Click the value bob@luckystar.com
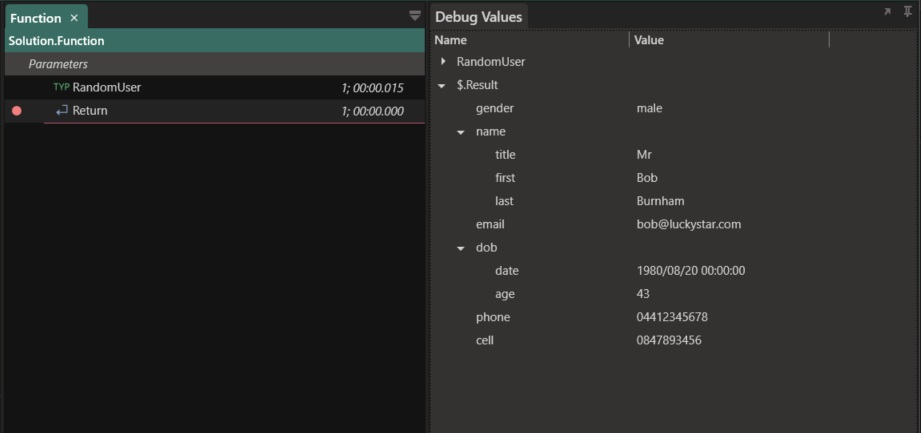The width and height of the screenshot is (921, 433). 688,224
